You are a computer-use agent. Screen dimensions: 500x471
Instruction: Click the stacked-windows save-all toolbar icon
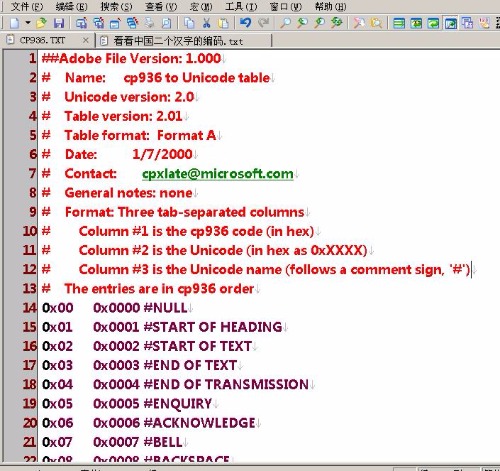pyautogui.click(x=98, y=23)
